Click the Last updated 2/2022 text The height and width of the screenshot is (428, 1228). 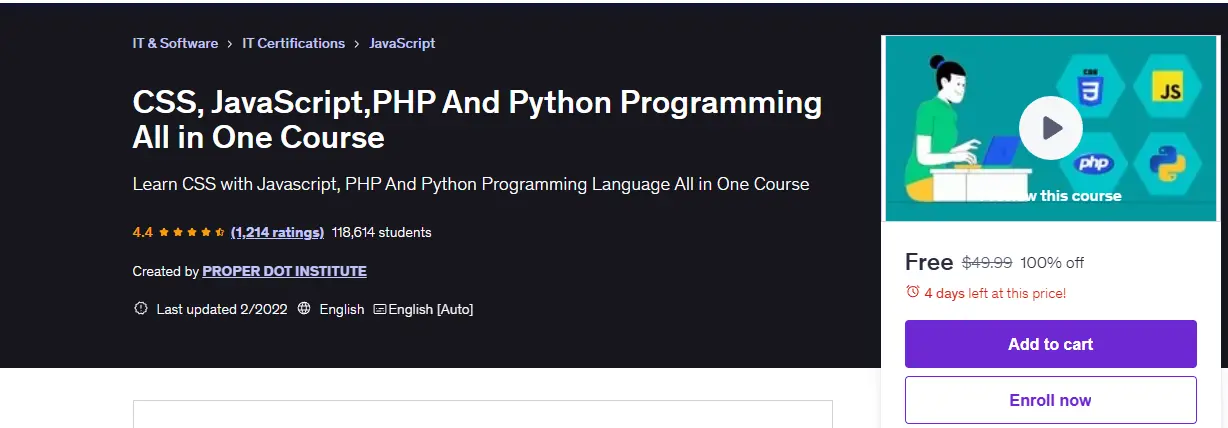point(222,309)
